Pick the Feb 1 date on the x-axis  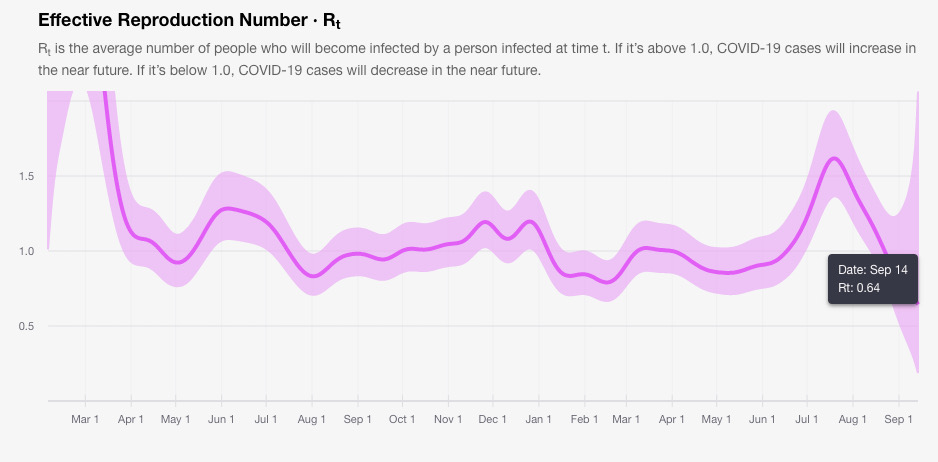pyautogui.click(x=583, y=419)
